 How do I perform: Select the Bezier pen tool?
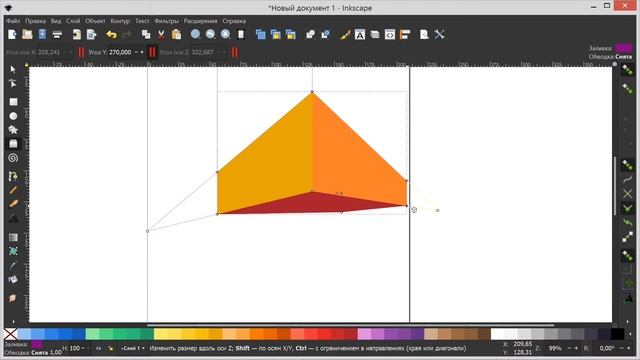coord(13,176)
